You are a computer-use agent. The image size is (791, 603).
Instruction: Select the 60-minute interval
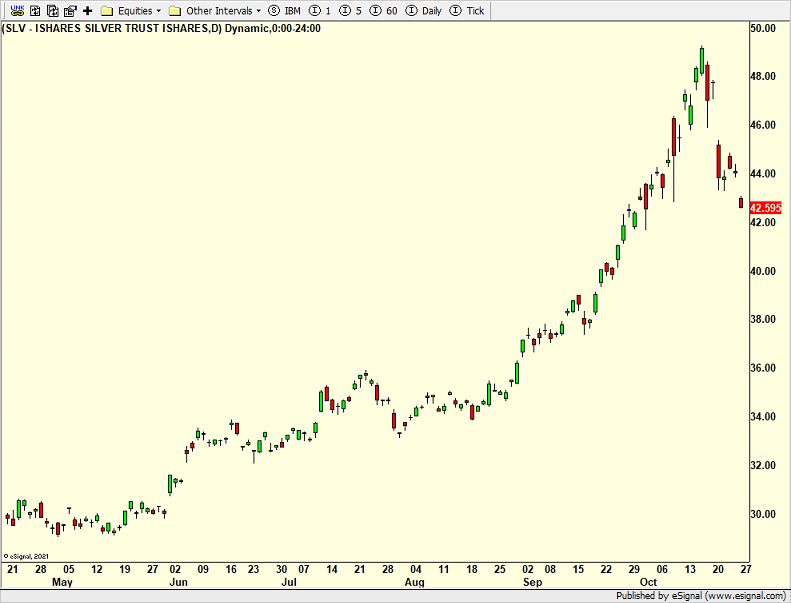384,10
